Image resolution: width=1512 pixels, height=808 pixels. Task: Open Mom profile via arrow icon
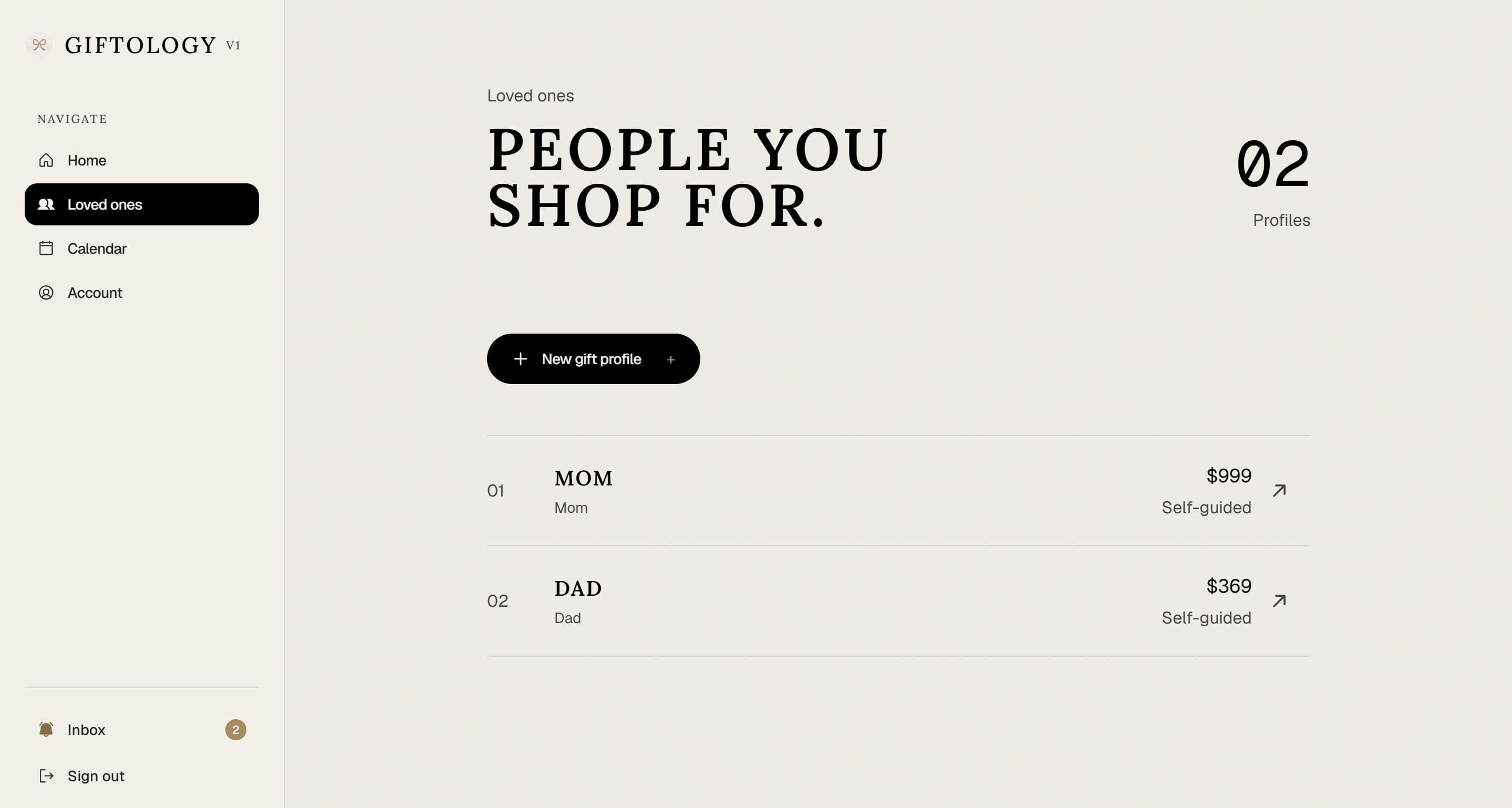coord(1279,491)
